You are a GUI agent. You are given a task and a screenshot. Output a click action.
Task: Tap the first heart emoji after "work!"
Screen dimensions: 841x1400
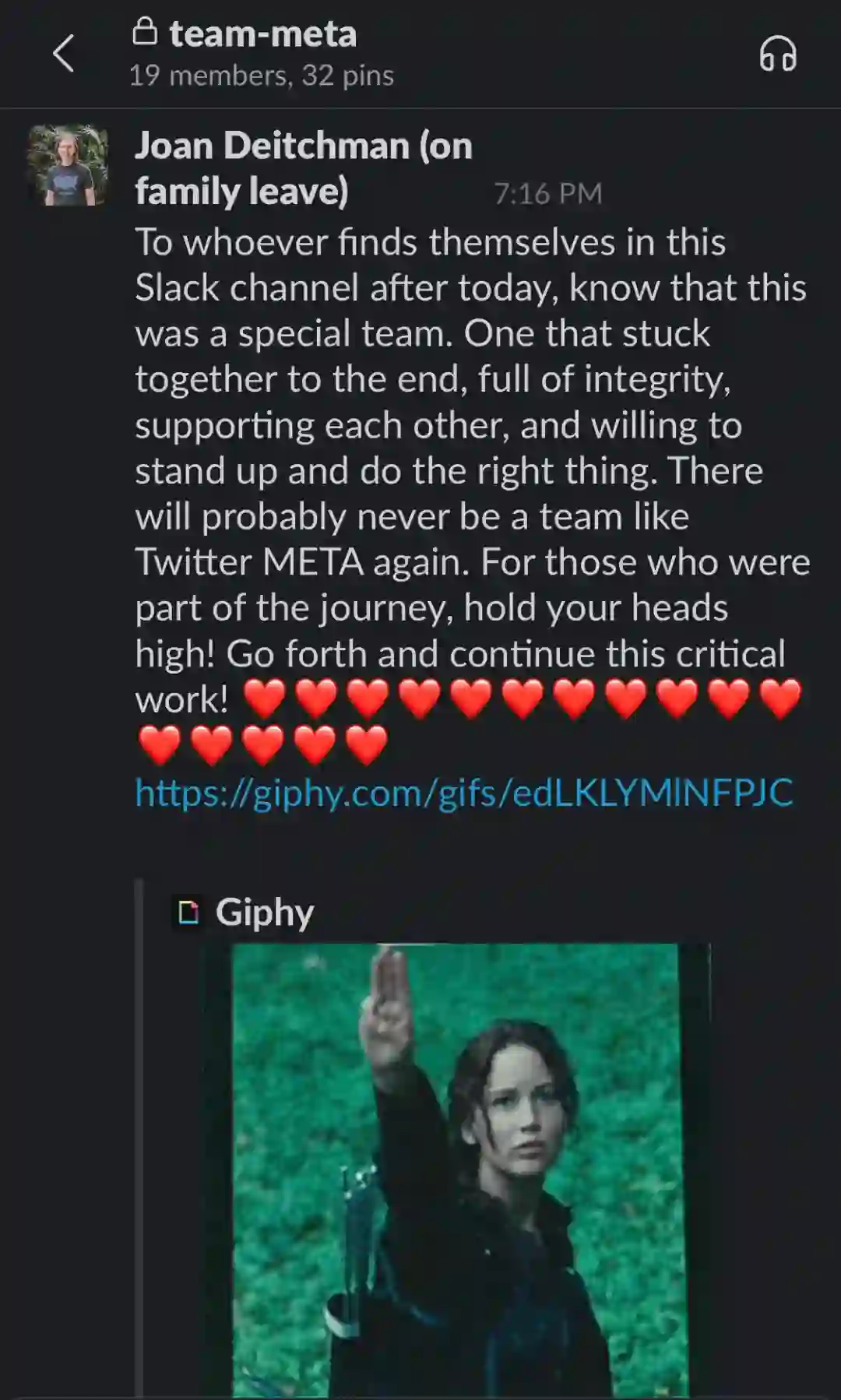pos(265,698)
